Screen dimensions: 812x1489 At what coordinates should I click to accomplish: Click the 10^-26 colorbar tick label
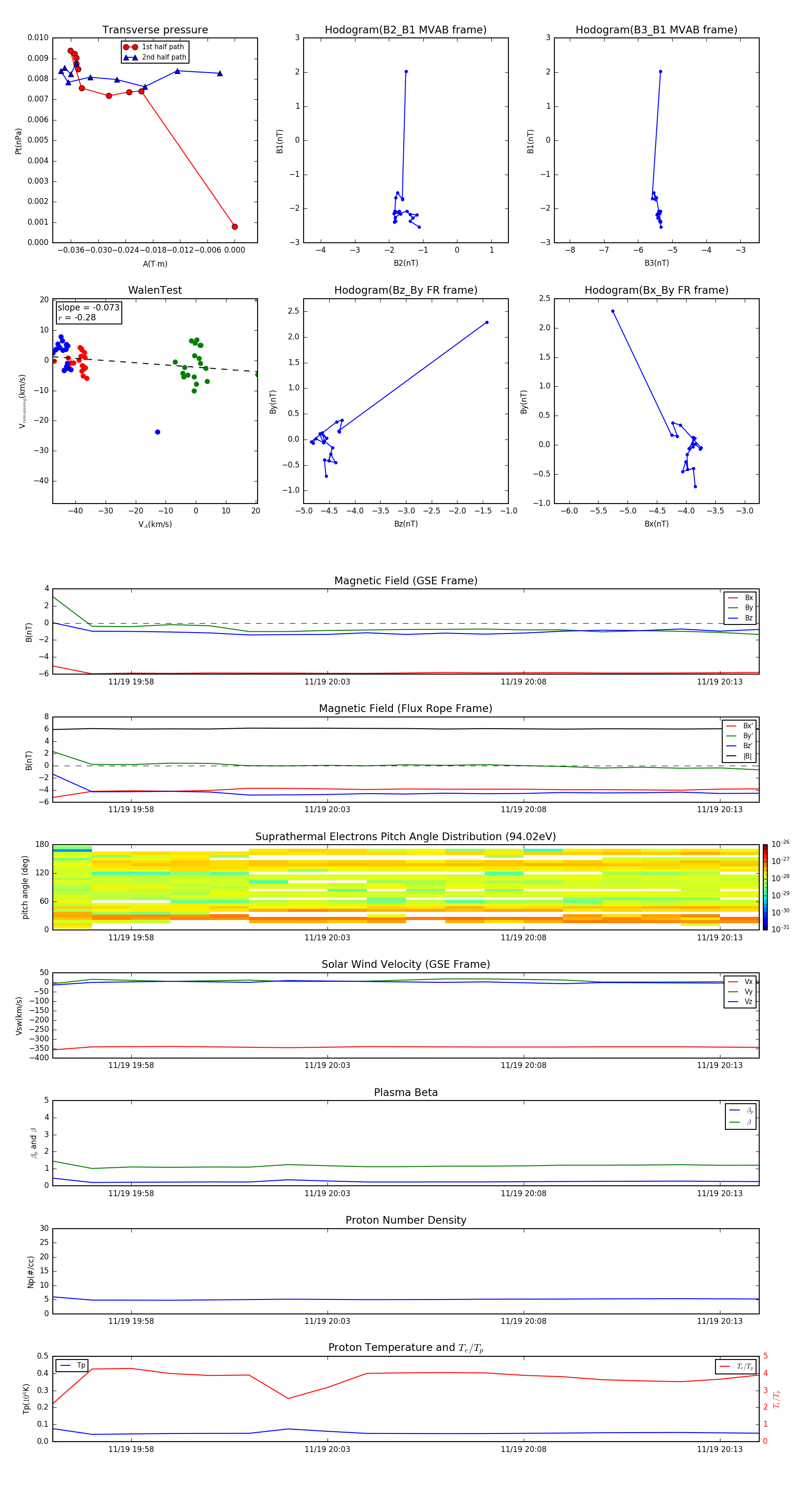[x=780, y=844]
